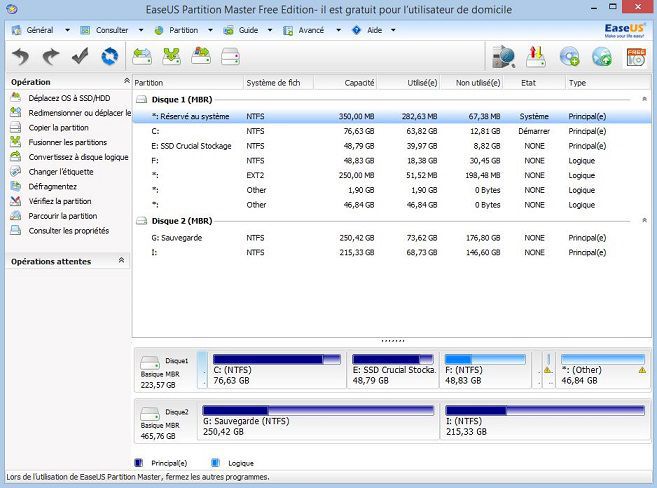Click the G: Sauvegarde block in Disque2 map

coord(318,421)
